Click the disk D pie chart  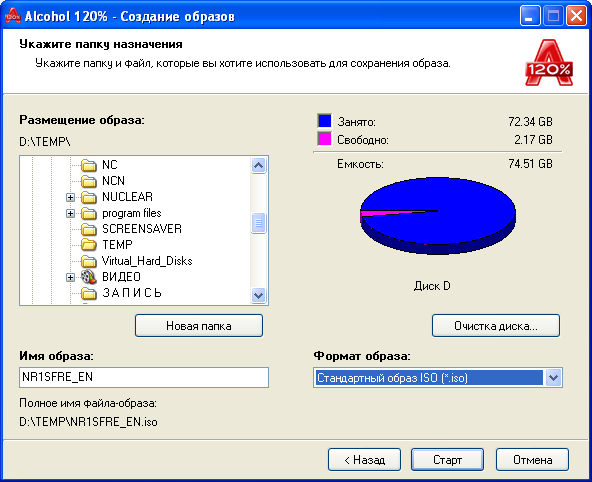pos(438,216)
